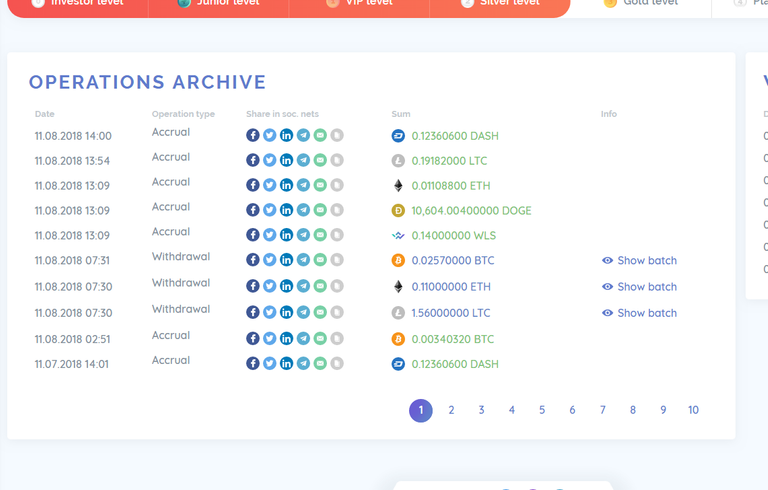Share the DOGE accrual via Telegram
Image resolution: width=768 pixels, height=490 pixels.
[x=303, y=210]
